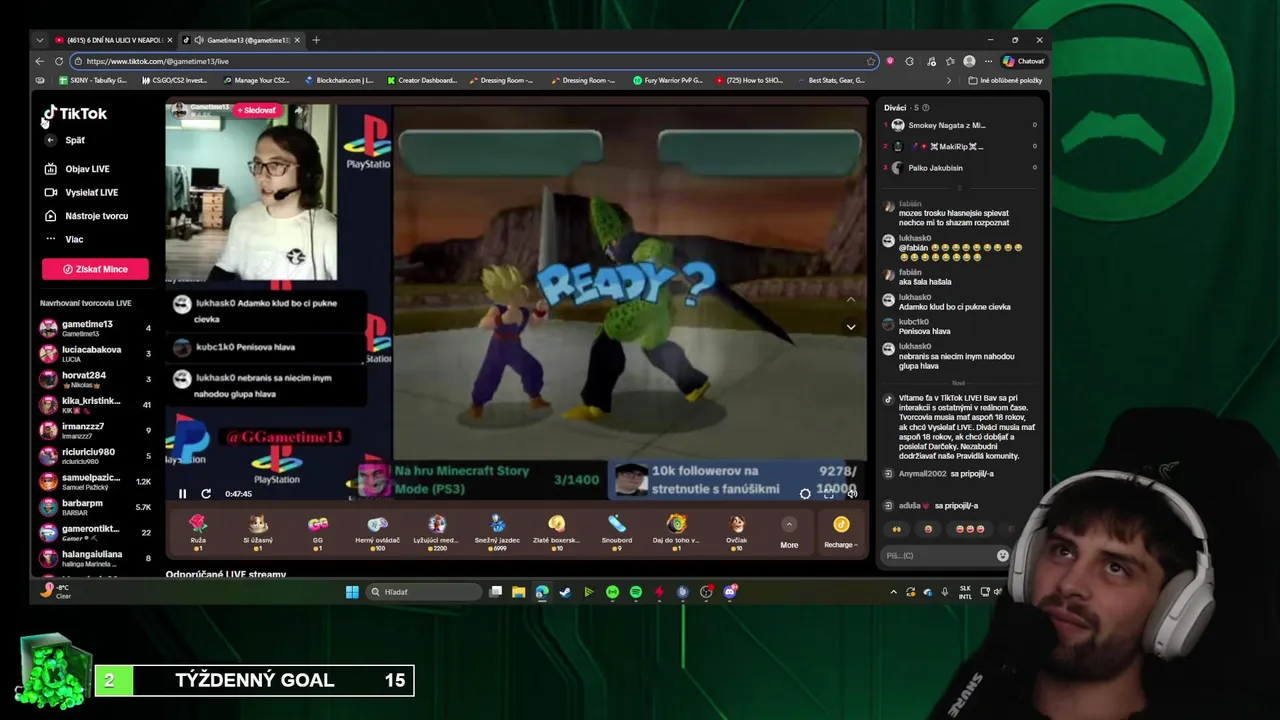Send the Lyžujúci medveď gift
Screen dimensions: 1280x720
click(436, 531)
